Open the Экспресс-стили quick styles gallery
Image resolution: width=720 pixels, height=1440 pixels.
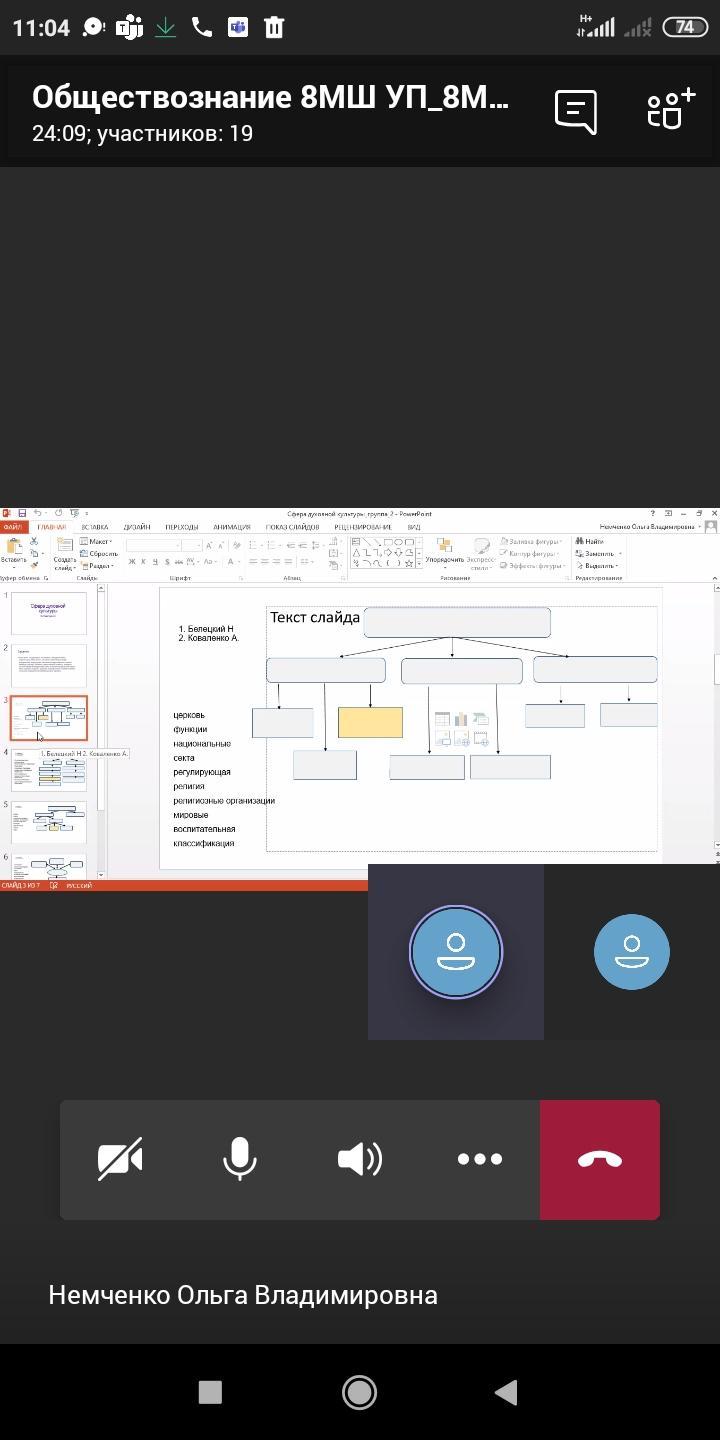click(481, 553)
